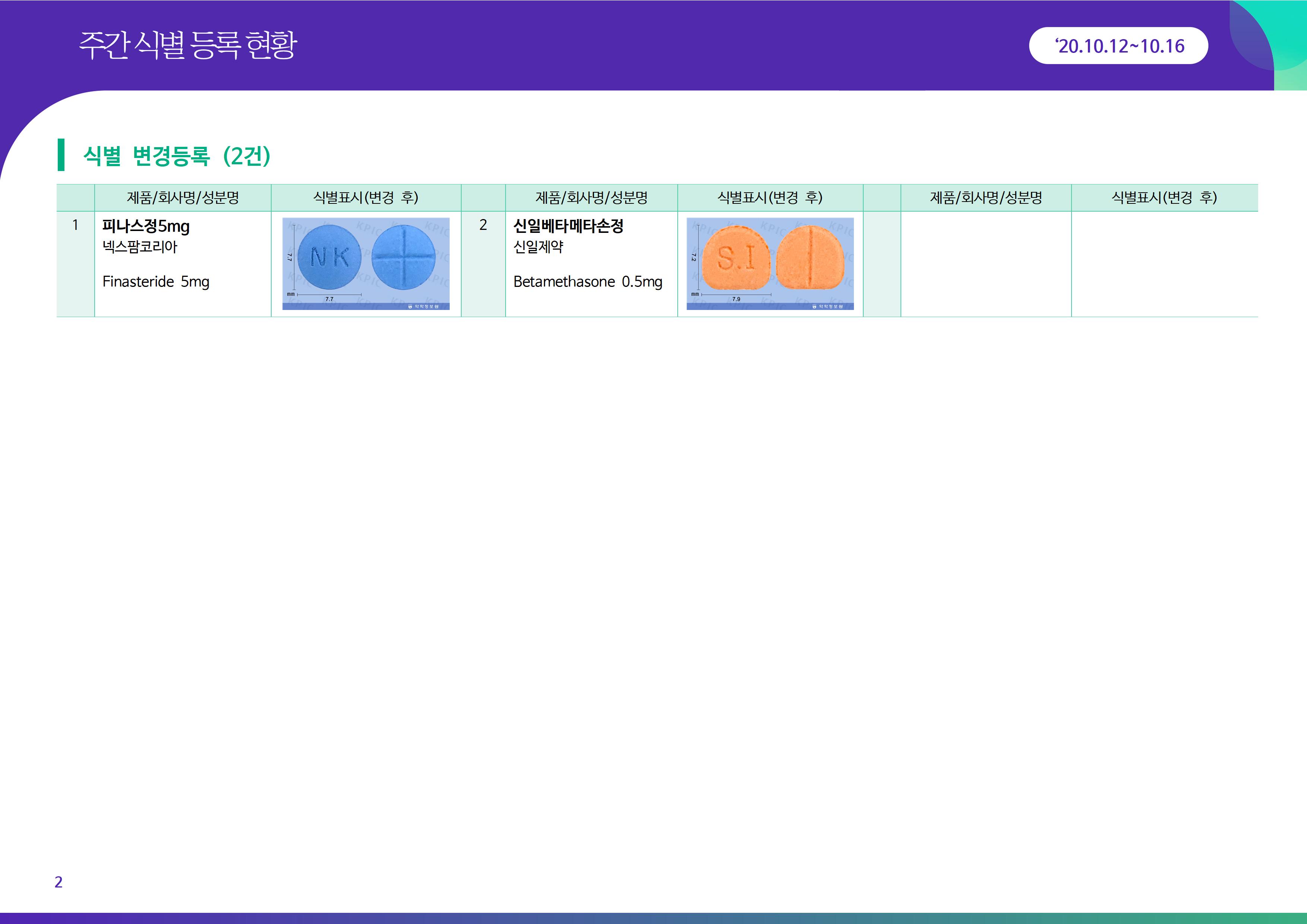Viewport: 1307px width, 924px height.
Task: Select the company name 넥스팜코리아
Action: (x=140, y=247)
